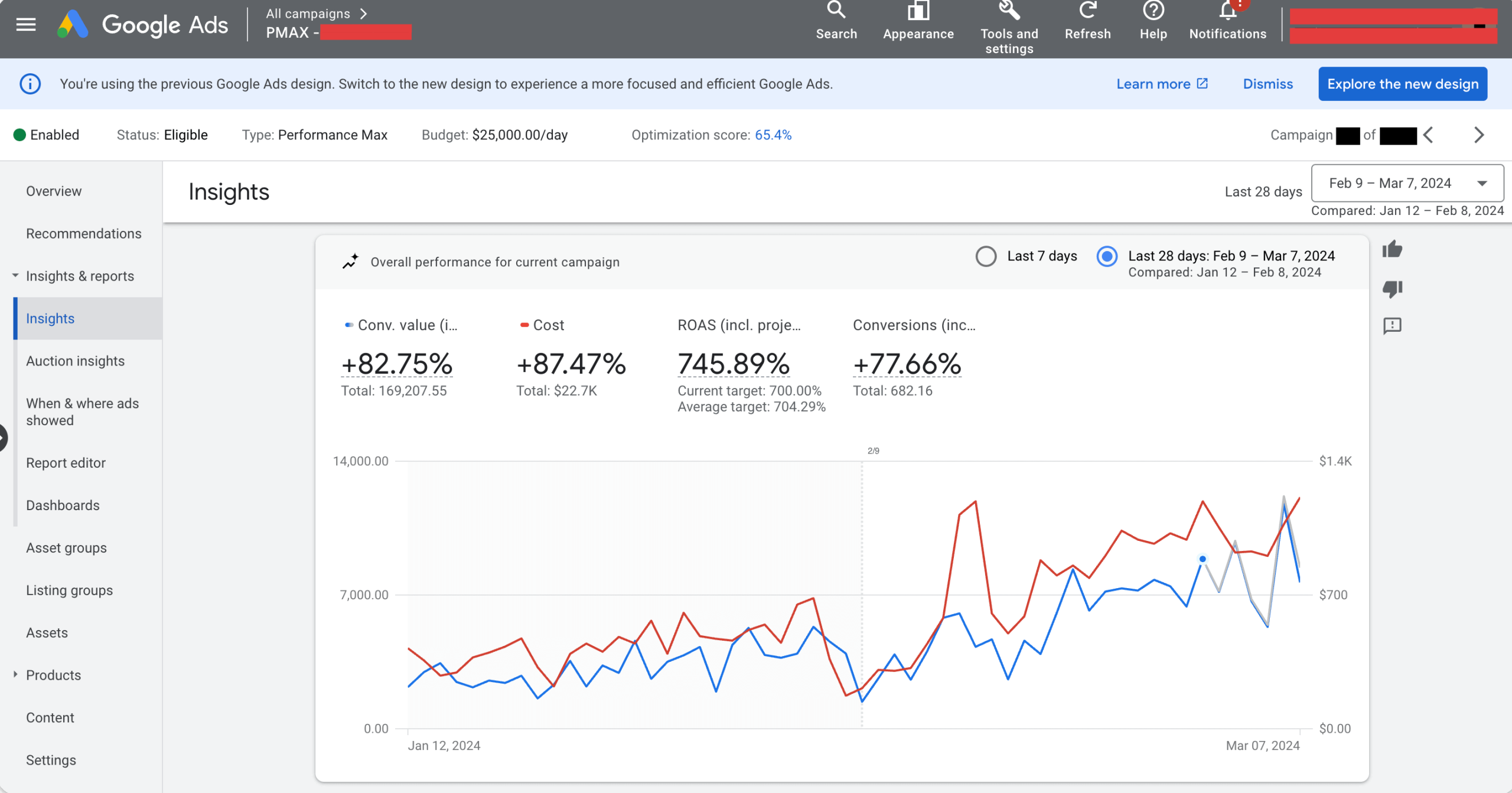Click Average target: 704.29% text

(x=751, y=407)
